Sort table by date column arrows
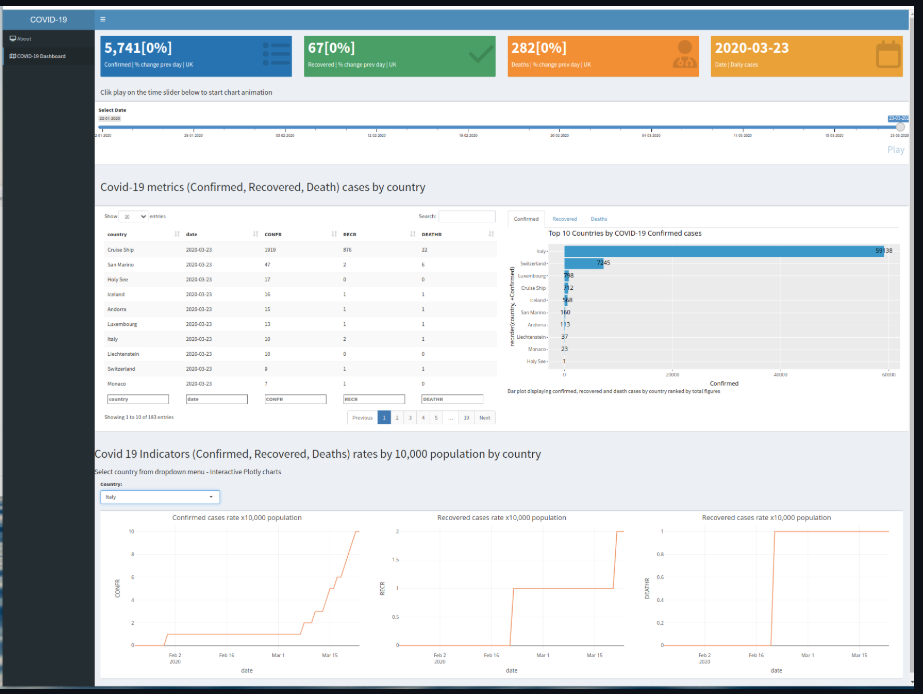This screenshot has width=923, height=694. point(255,234)
